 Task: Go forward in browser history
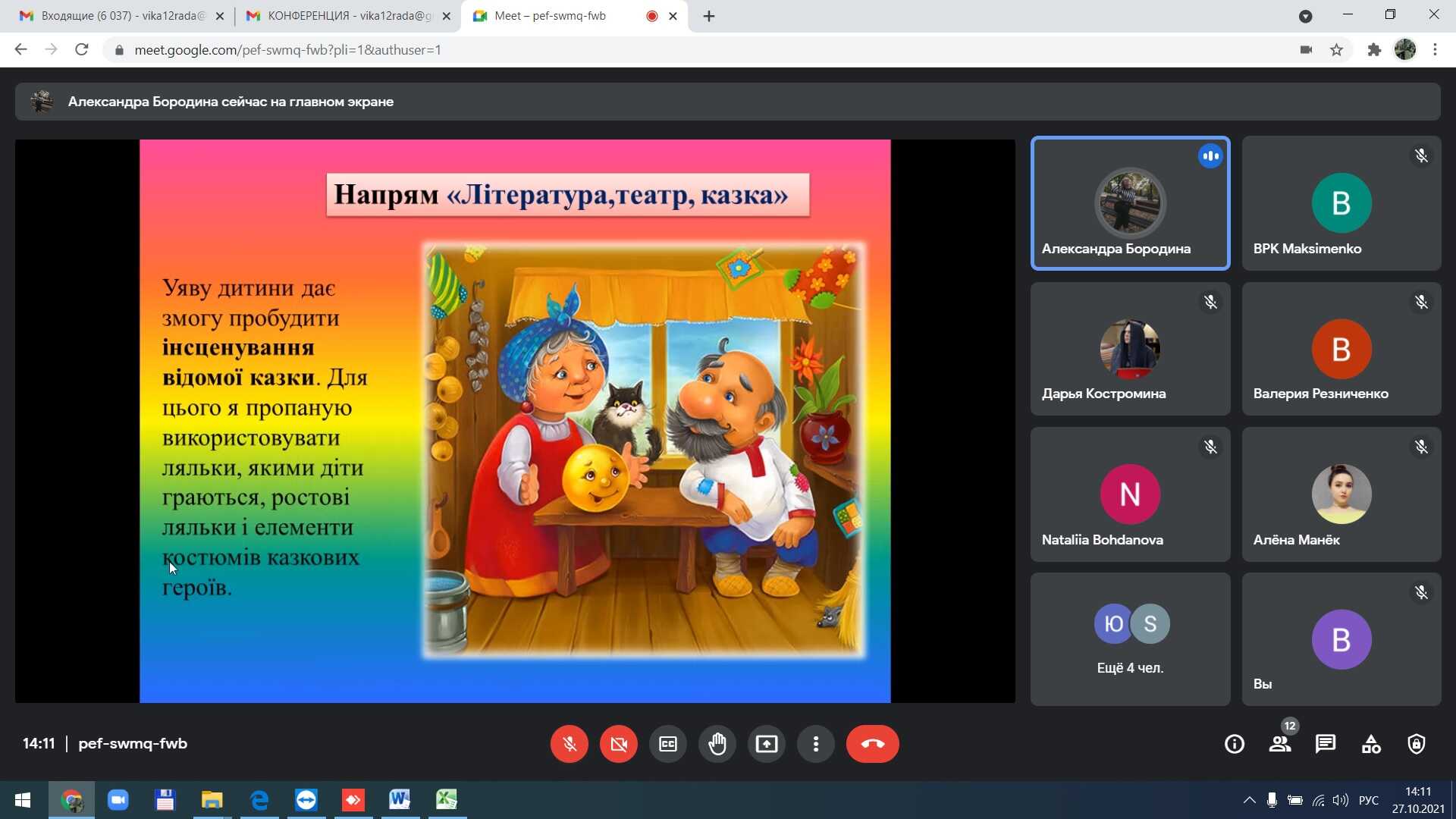pyautogui.click(x=51, y=50)
